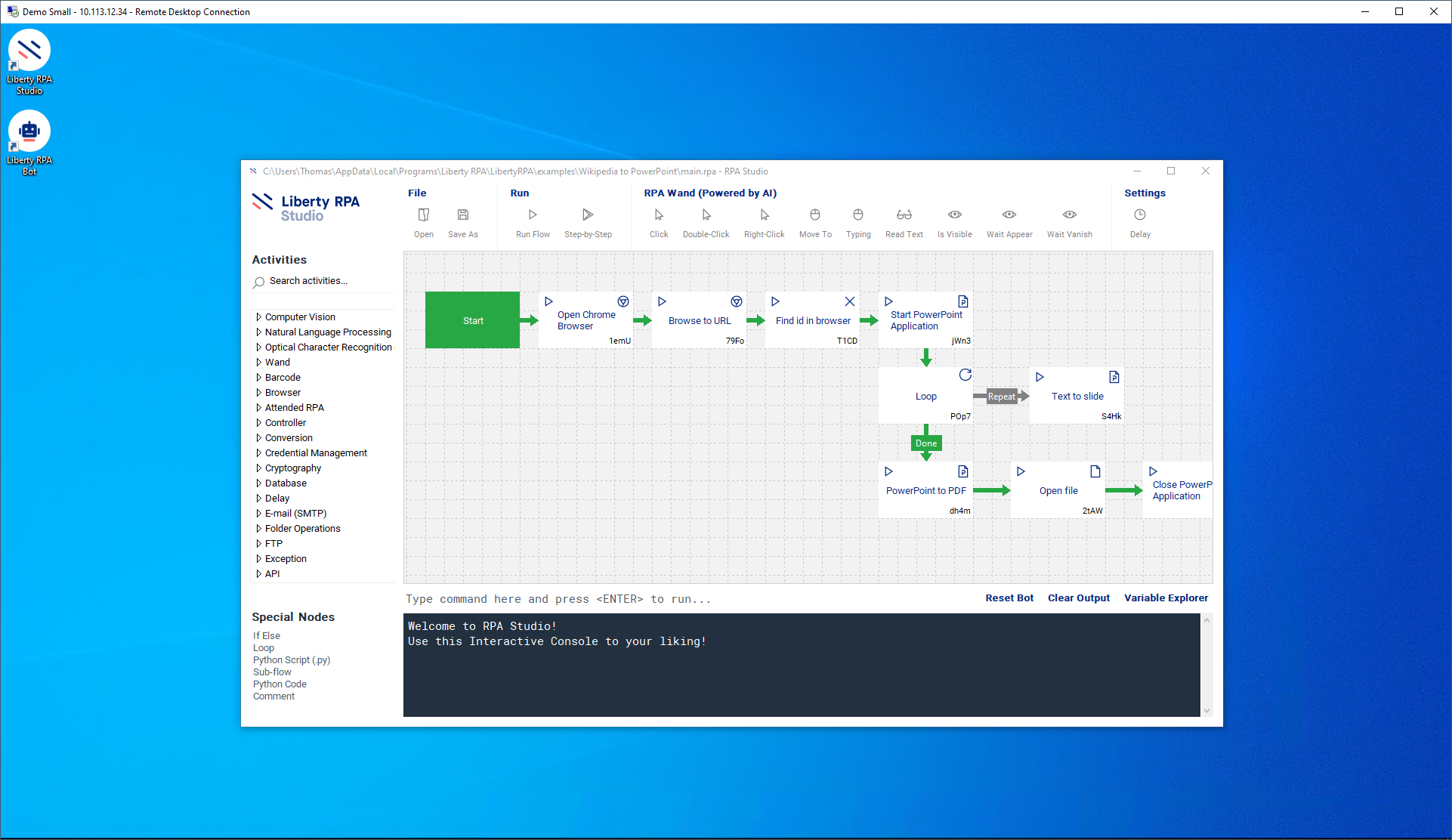This screenshot has height=840, width=1452.
Task: Expand Optical Character Recognition category
Action: (x=258, y=347)
